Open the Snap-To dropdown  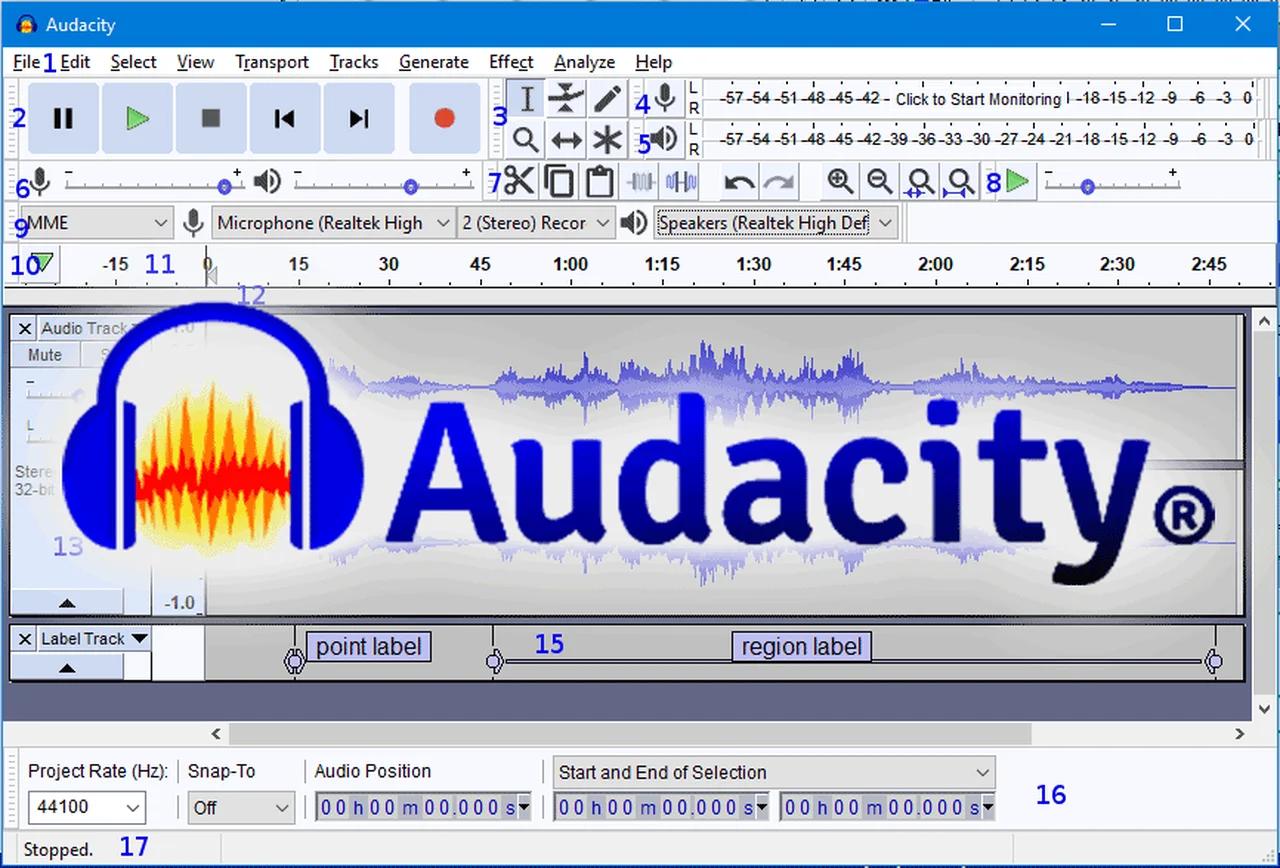[x=240, y=808]
